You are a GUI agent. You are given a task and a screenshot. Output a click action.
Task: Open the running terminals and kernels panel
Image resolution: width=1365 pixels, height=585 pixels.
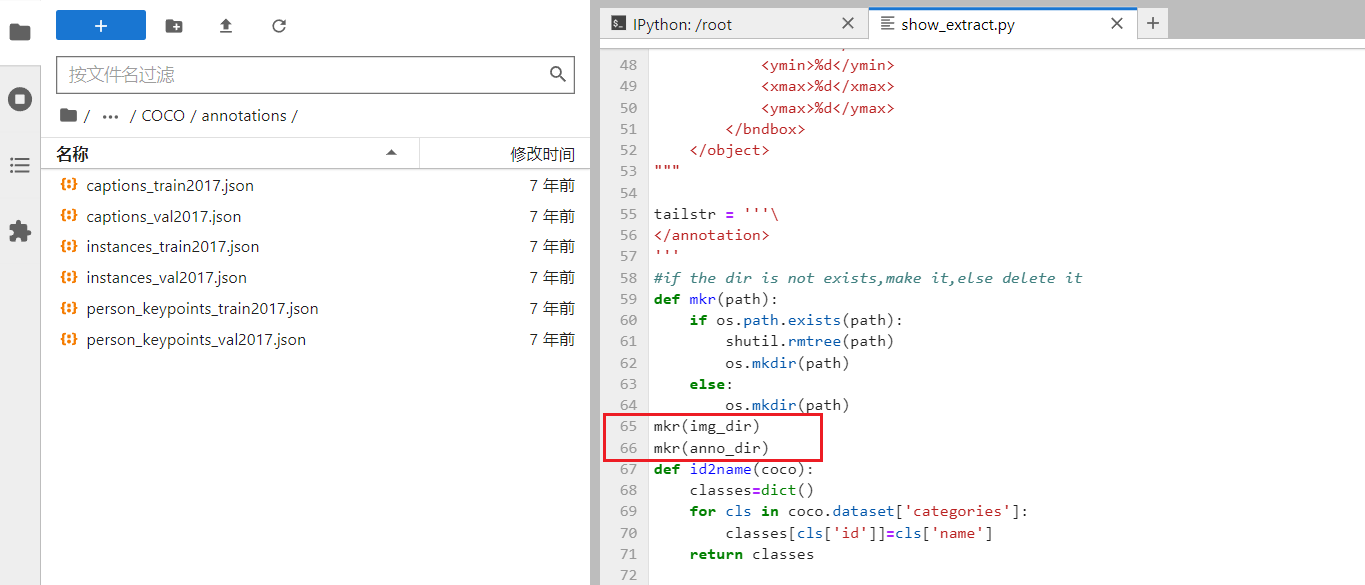pos(20,98)
